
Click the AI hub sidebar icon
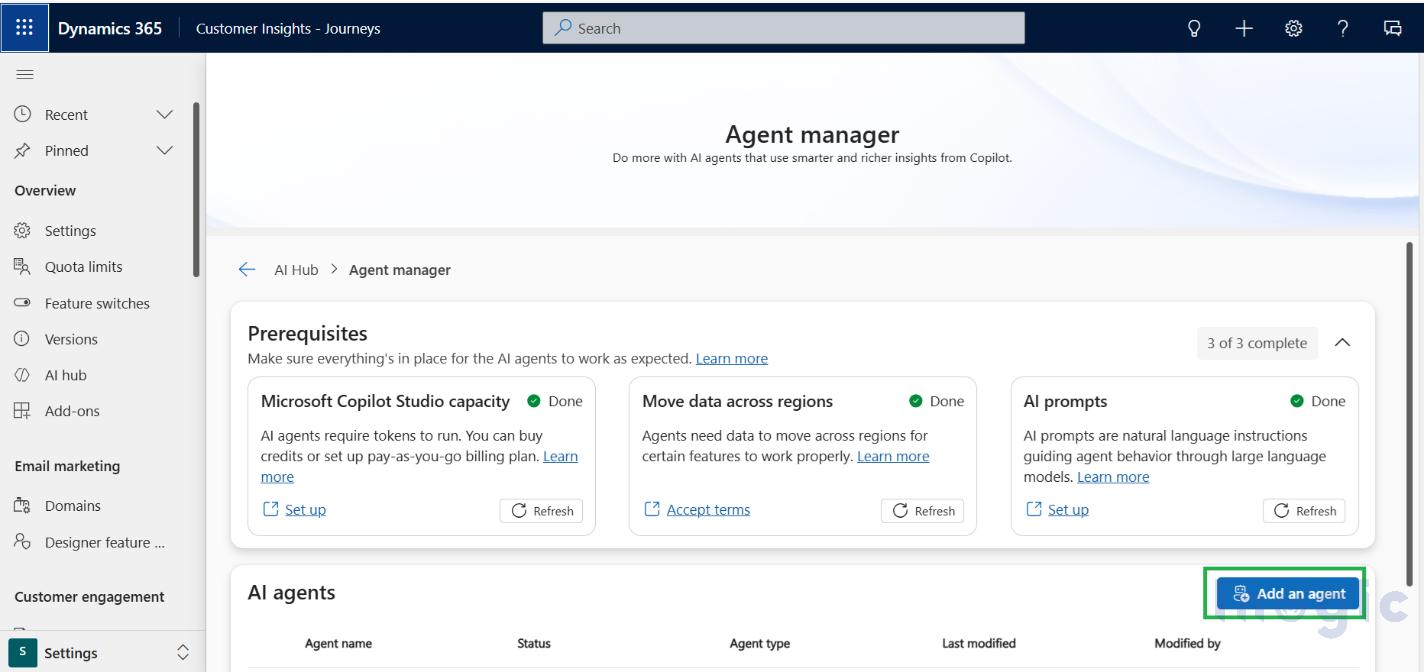(22, 375)
